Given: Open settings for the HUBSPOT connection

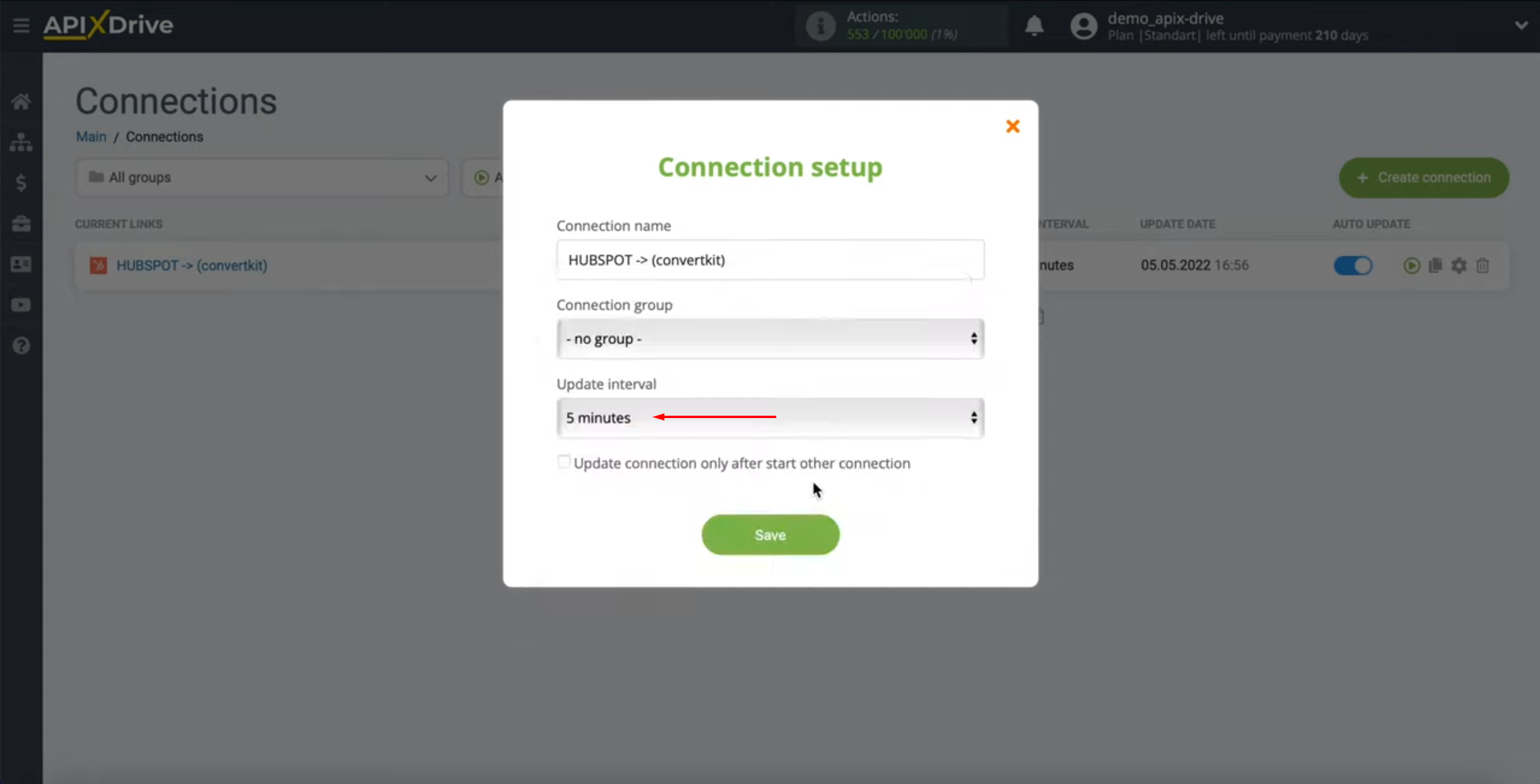Looking at the screenshot, I should [x=1459, y=266].
